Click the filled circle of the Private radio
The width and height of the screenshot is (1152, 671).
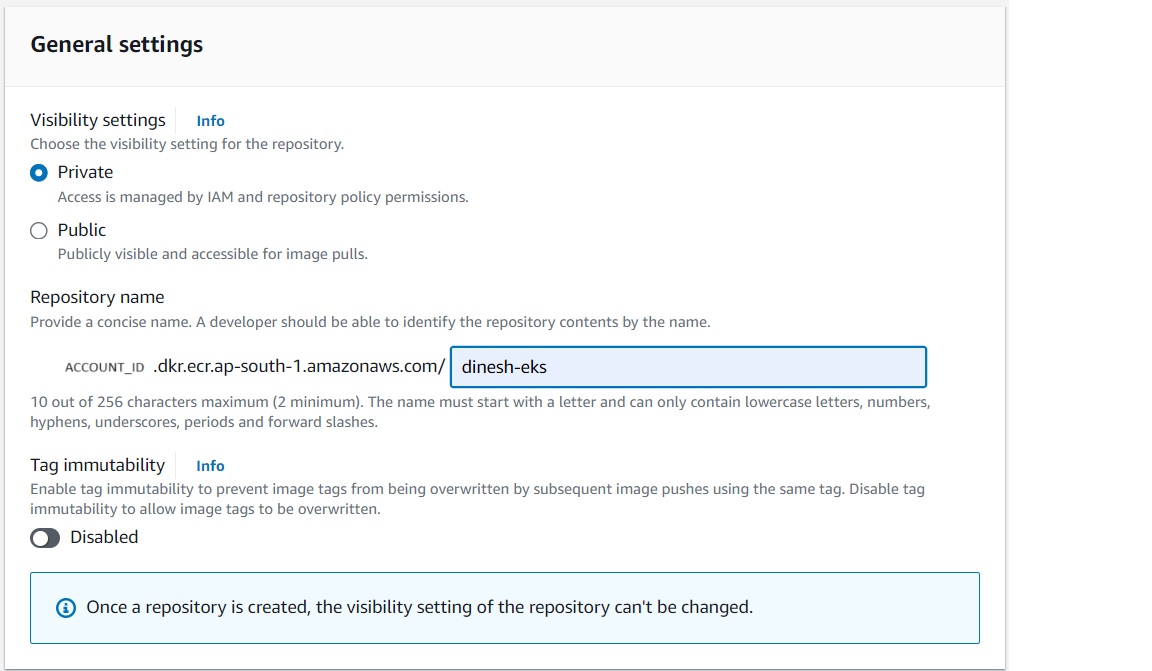pos(38,171)
